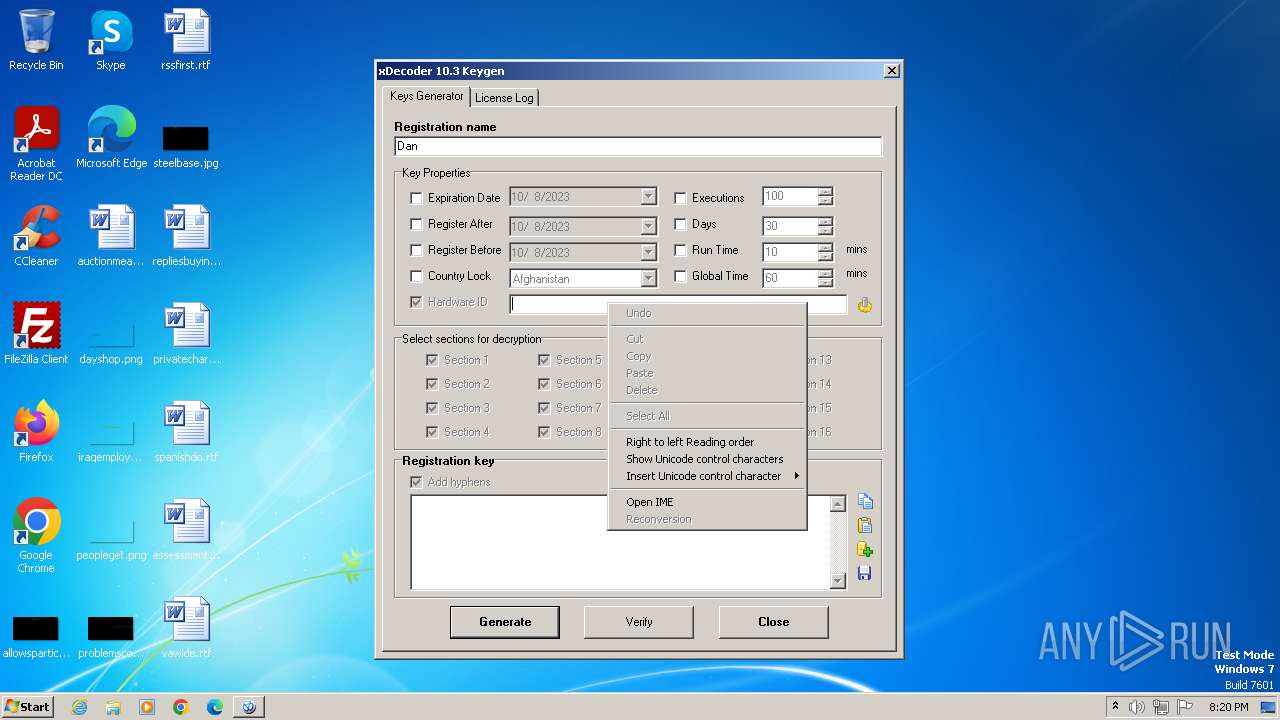Open repliesbuyin document icon on desktop

coord(186,236)
